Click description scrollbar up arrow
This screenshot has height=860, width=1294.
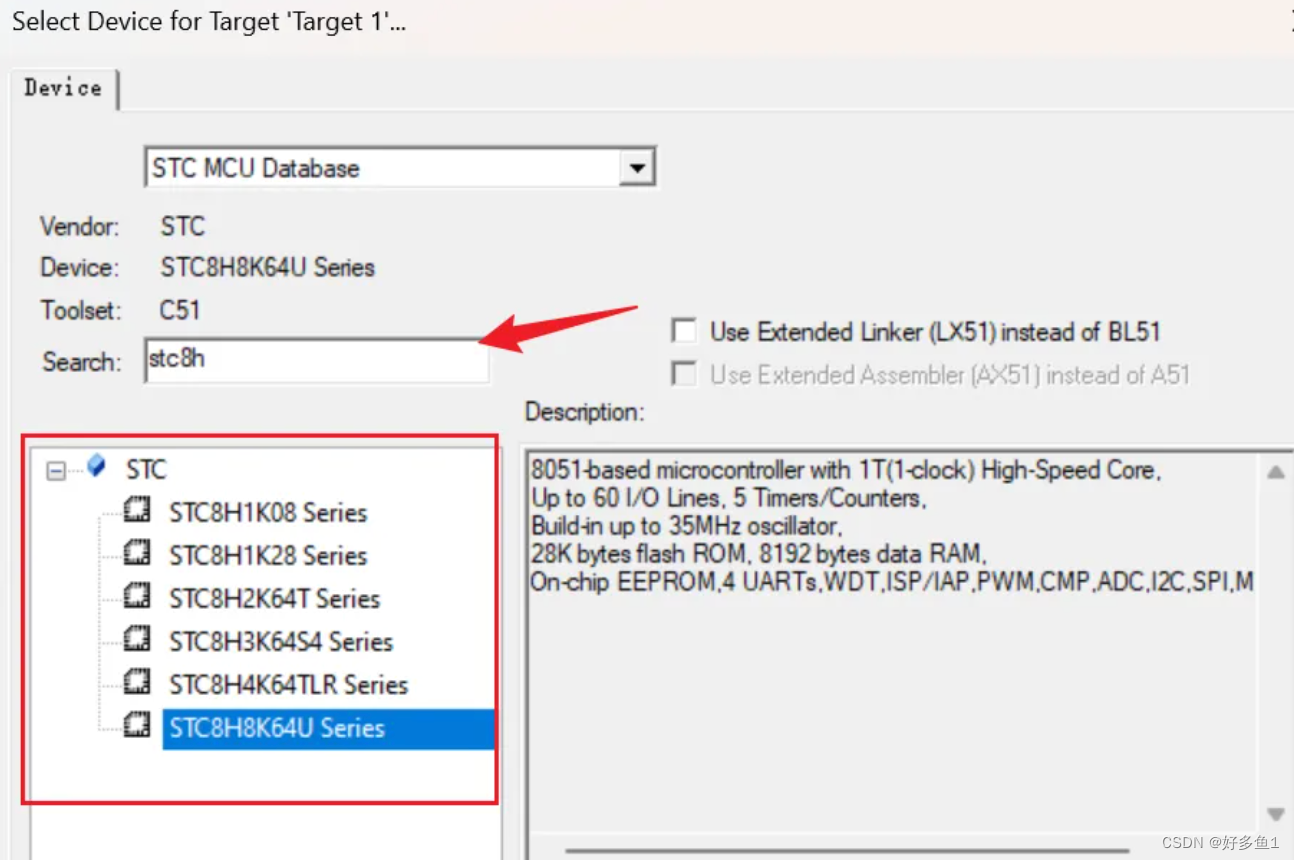[x=1276, y=472]
